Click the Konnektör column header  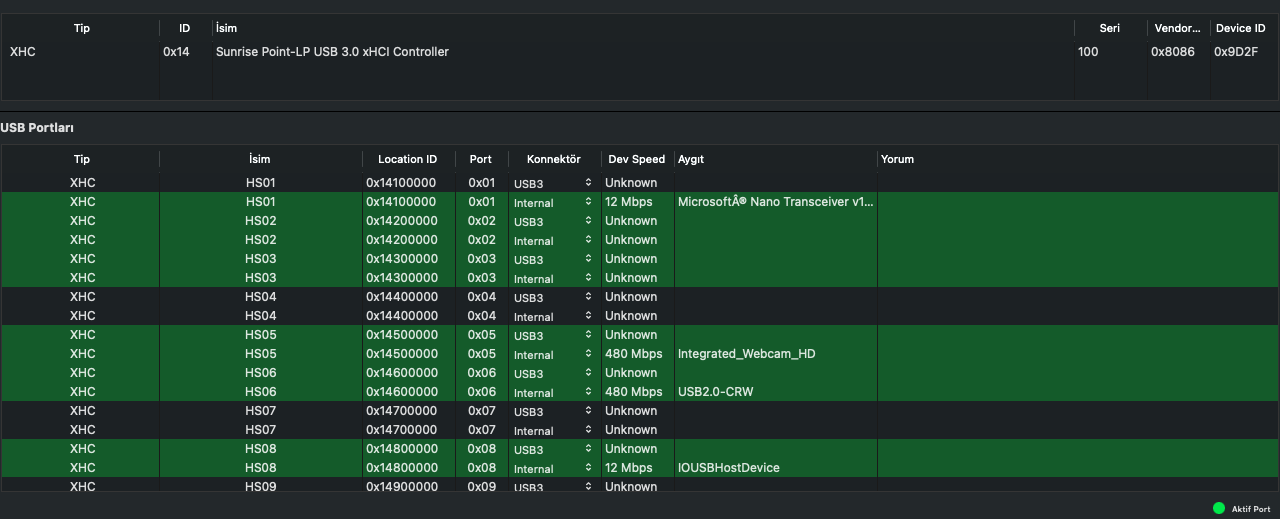coord(553,159)
